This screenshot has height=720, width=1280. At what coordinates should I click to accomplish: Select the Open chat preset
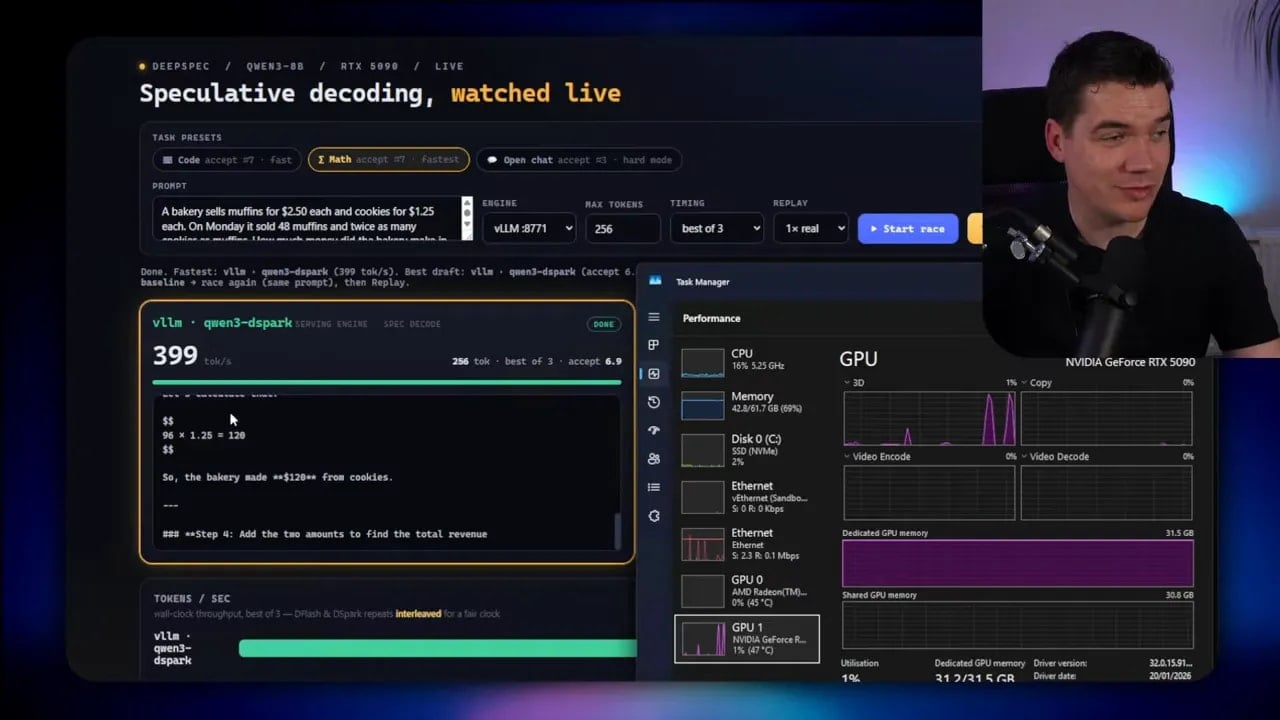(578, 160)
